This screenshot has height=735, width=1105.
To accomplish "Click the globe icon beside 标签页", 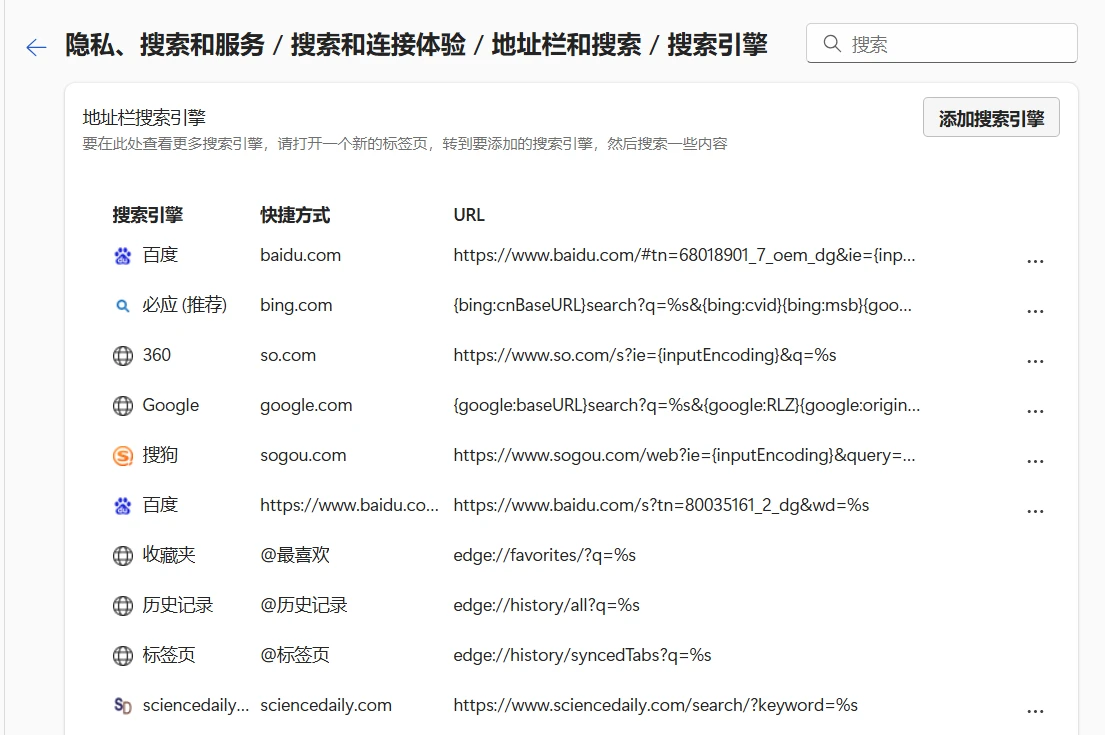I will click(x=123, y=656).
